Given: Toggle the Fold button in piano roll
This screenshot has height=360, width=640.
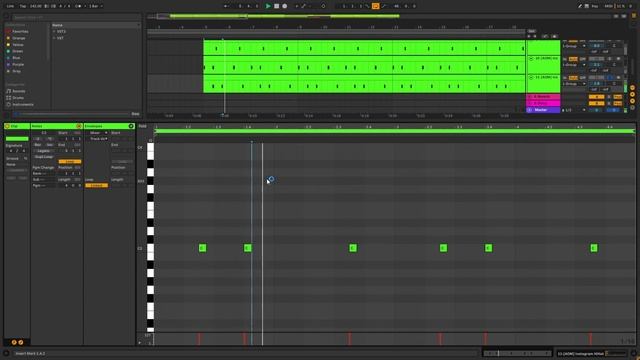Looking at the screenshot, I should point(142,126).
